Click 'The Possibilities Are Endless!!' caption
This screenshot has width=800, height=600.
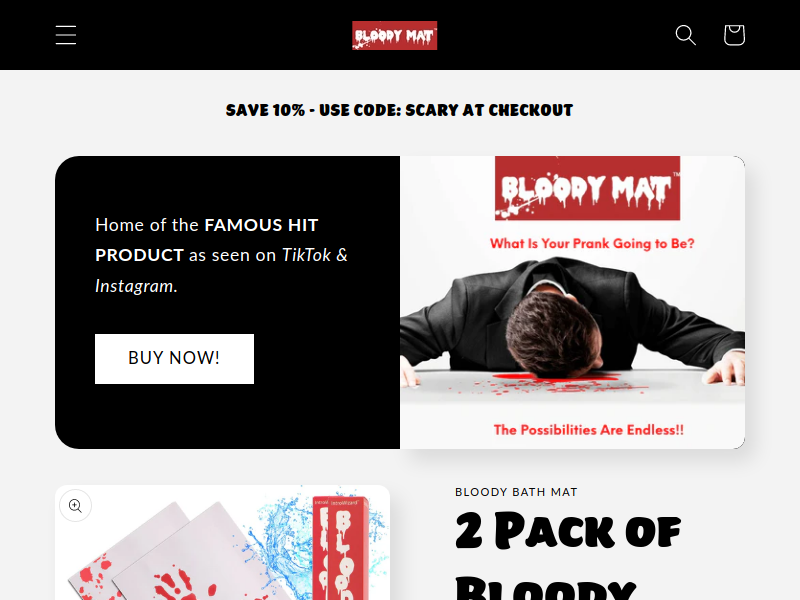[588, 430]
